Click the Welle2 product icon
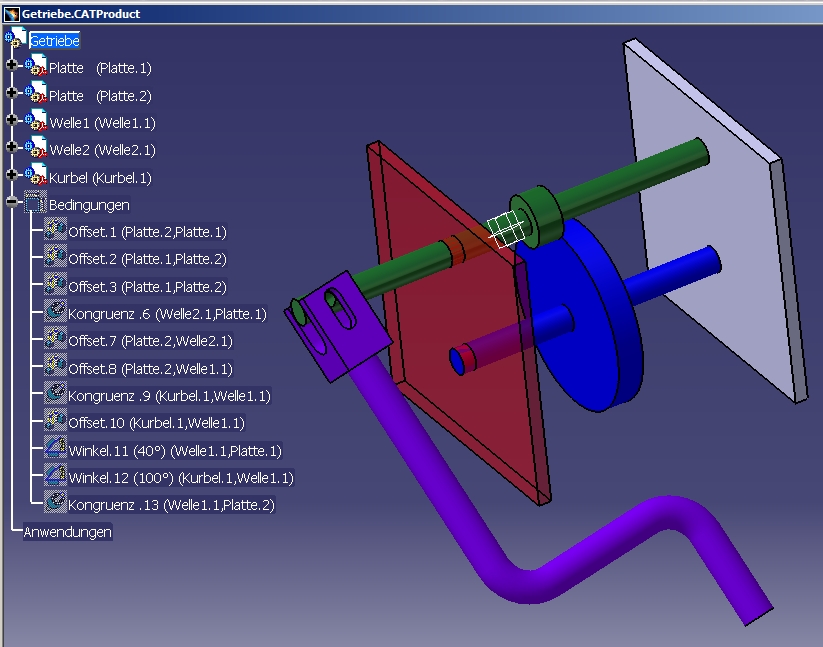 point(36,147)
